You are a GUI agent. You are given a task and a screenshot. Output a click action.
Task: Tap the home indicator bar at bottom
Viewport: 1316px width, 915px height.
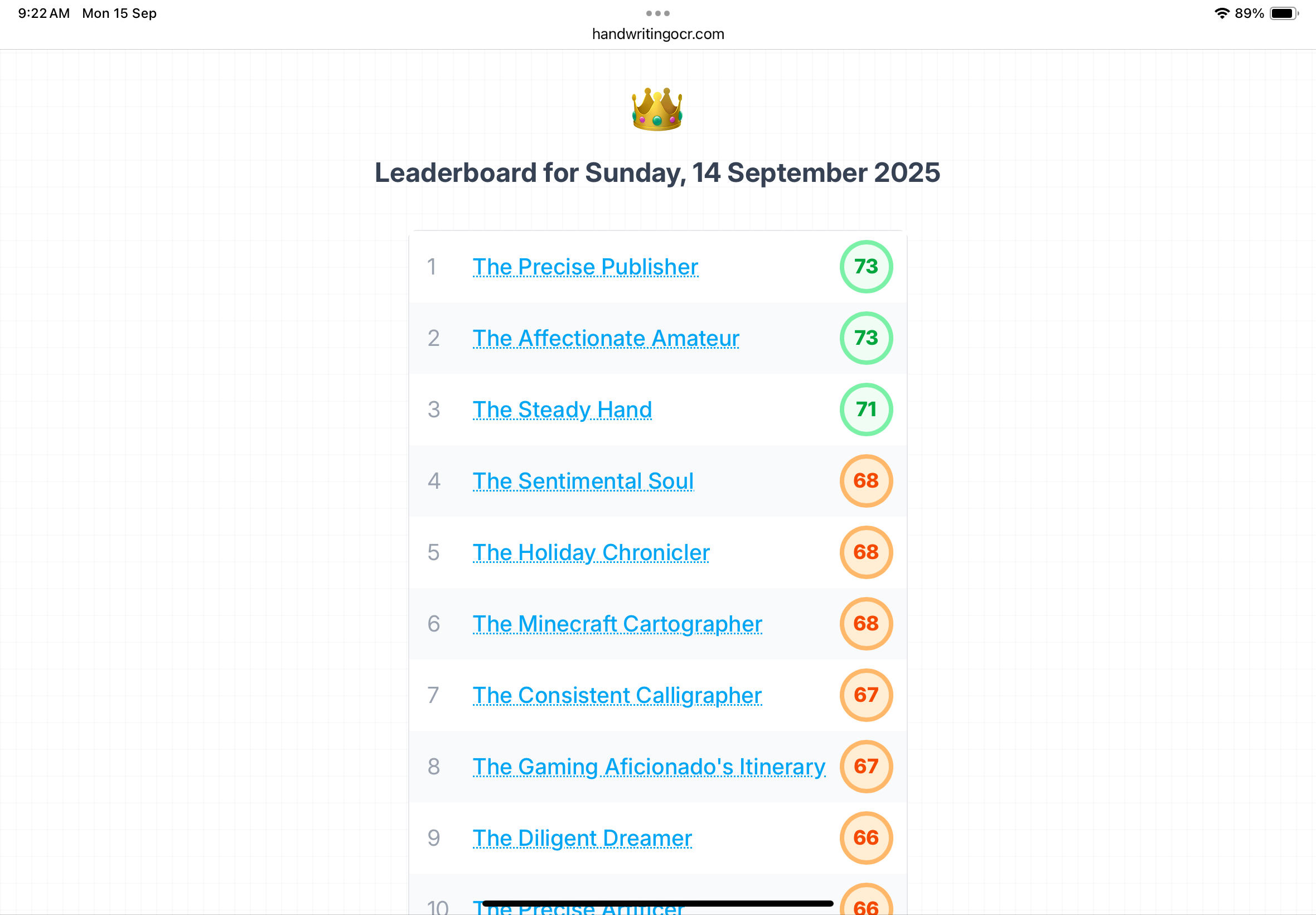pos(657,903)
